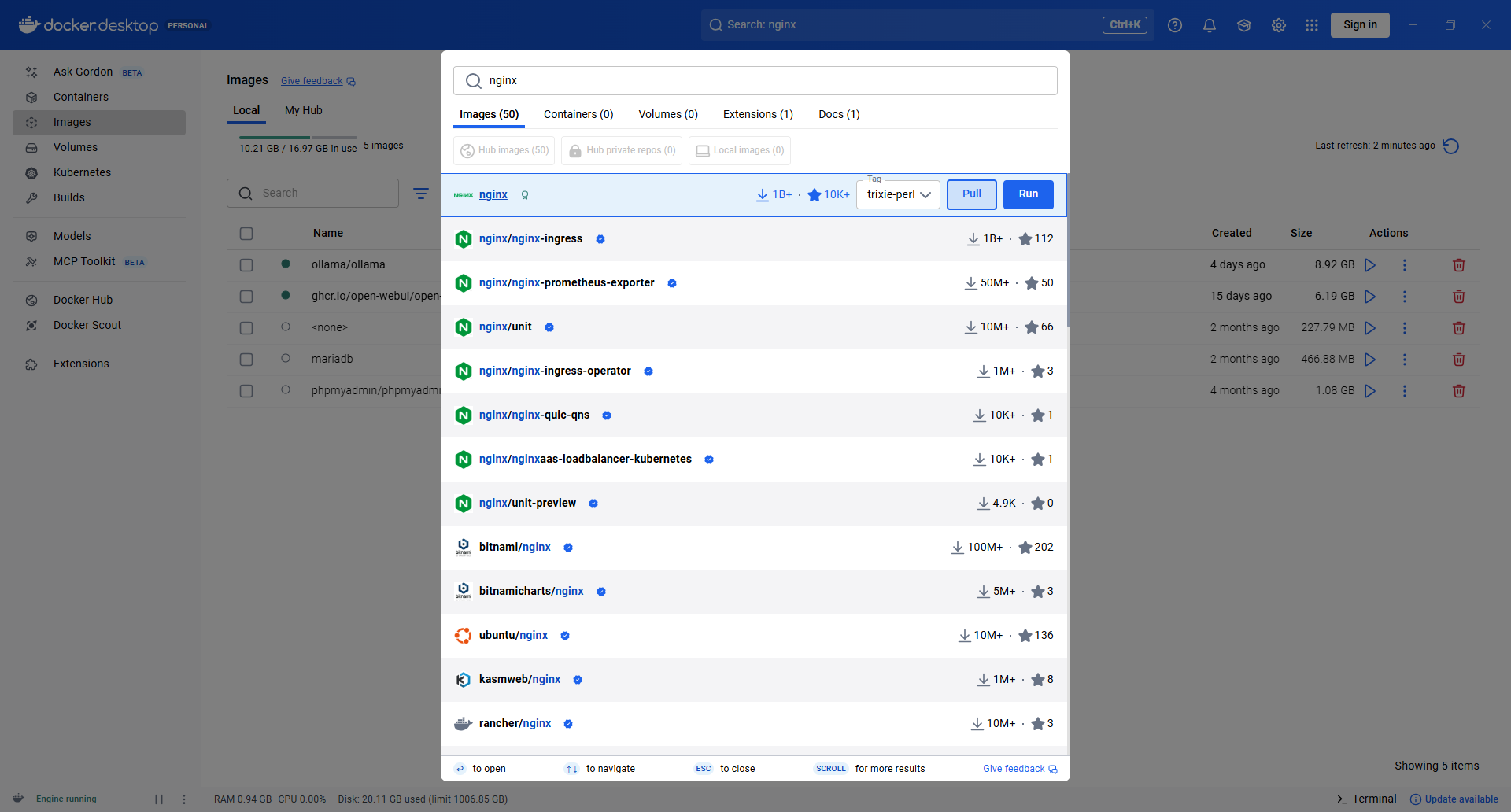This screenshot has width=1511, height=812.
Task: Open the notifications bell
Action: tap(1210, 25)
